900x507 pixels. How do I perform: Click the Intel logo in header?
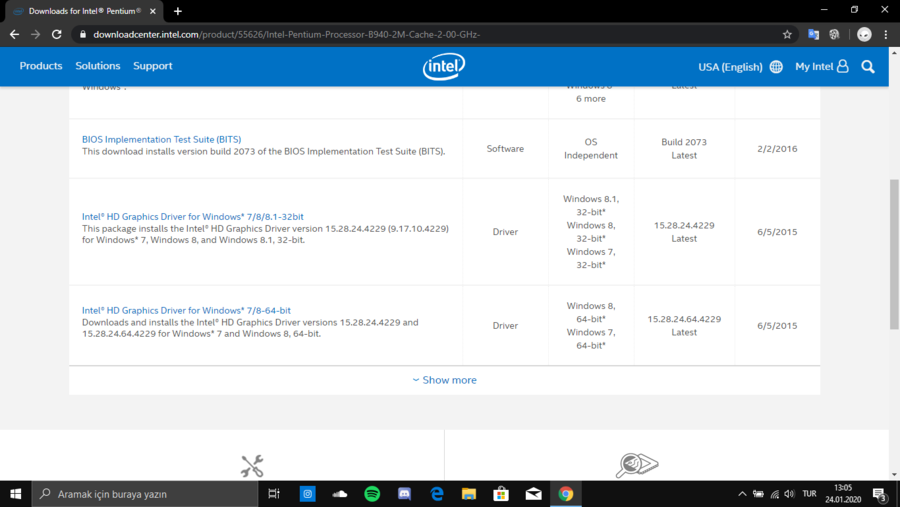(x=444, y=67)
